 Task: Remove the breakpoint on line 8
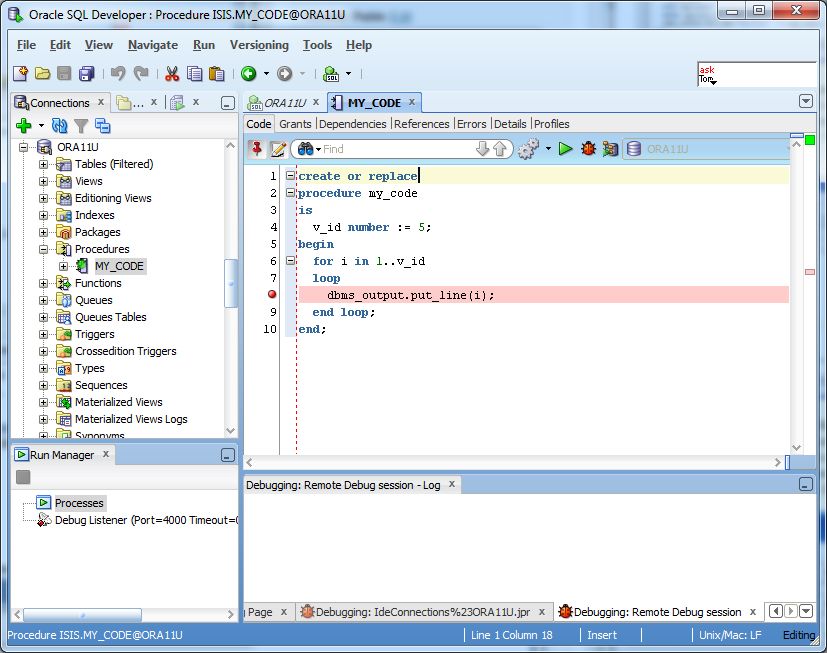tap(272, 294)
